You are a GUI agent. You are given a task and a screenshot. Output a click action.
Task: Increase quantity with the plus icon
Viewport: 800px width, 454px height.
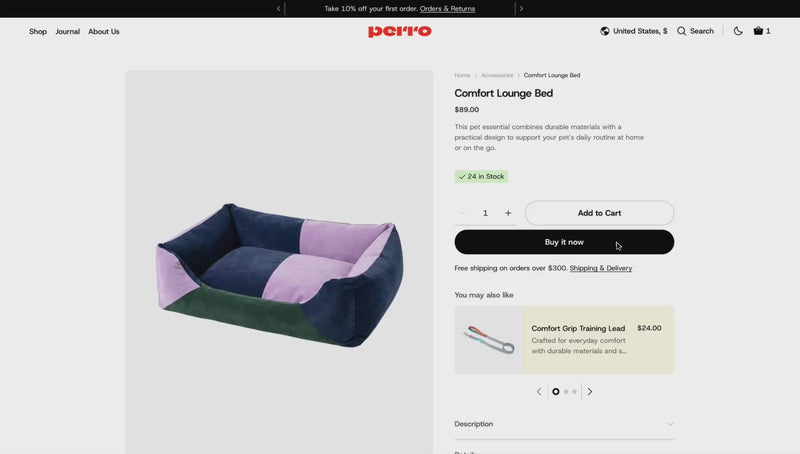pyautogui.click(x=508, y=213)
